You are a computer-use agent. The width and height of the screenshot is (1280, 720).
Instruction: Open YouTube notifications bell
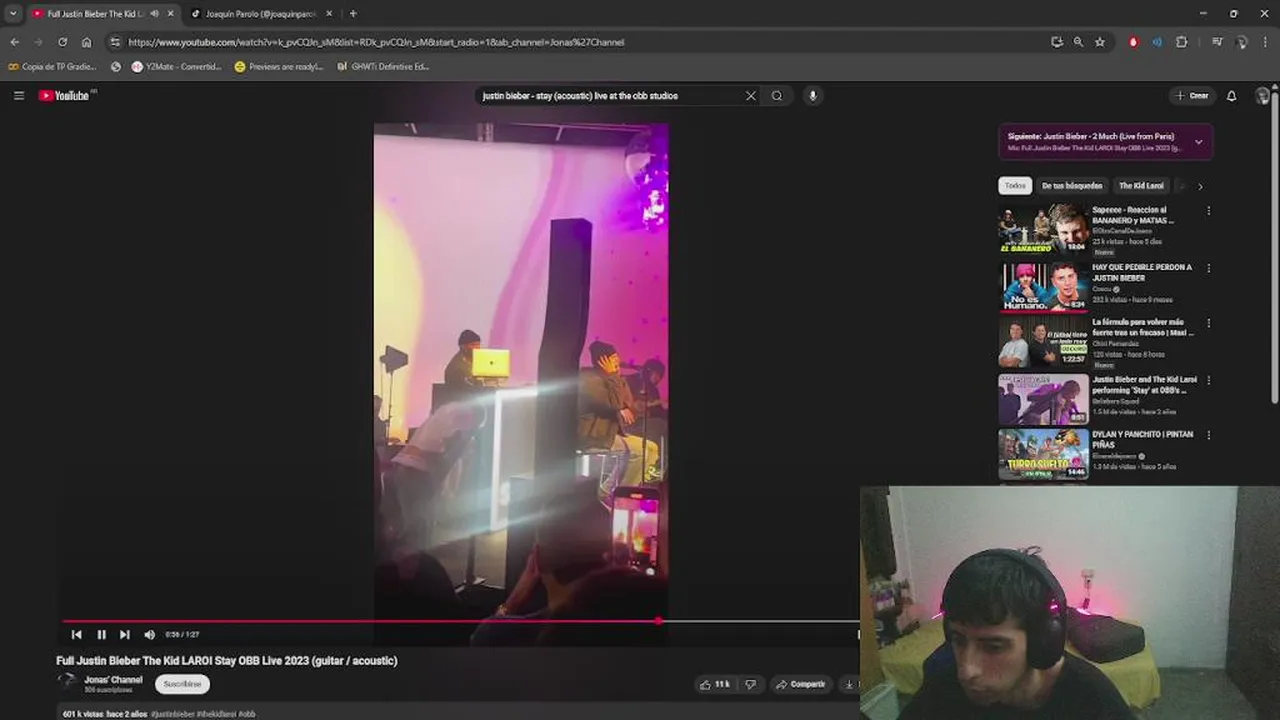(1232, 96)
